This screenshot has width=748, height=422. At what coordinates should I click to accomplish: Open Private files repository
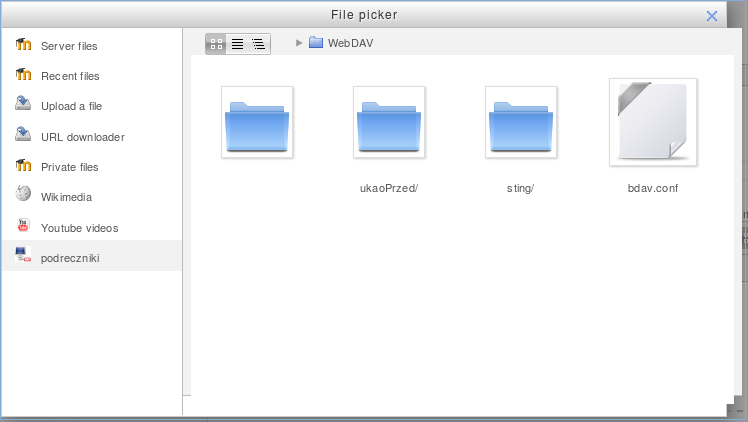click(x=92, y=167)
